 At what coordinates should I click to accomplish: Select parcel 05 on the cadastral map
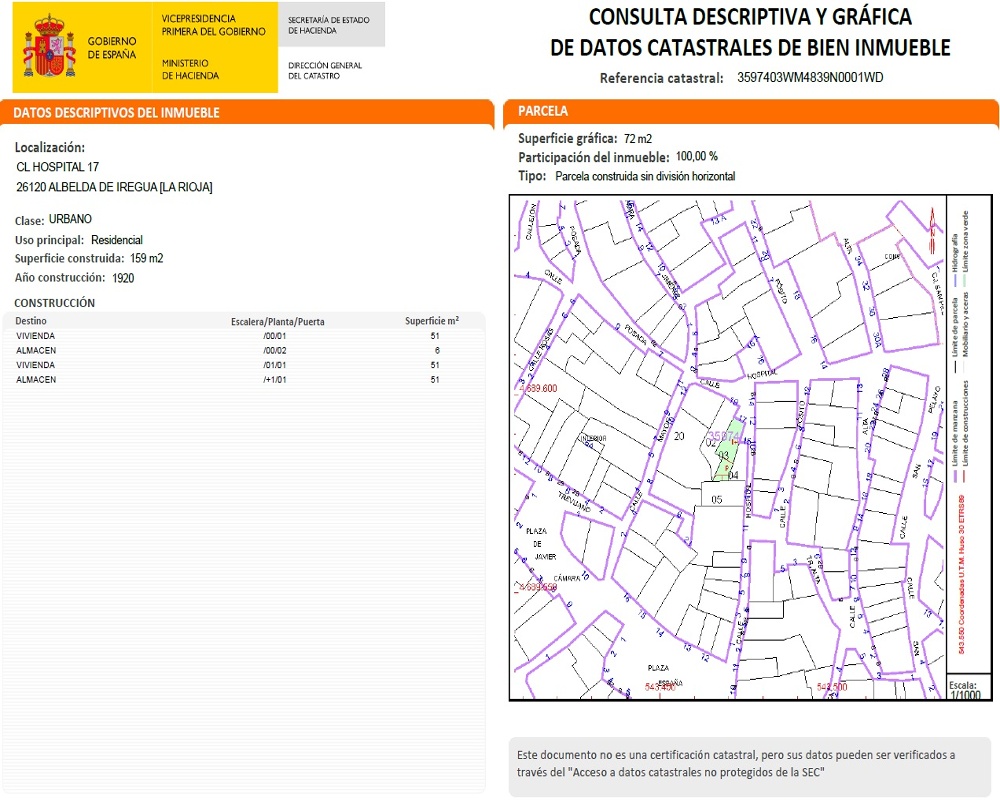[x=716, y=498]
